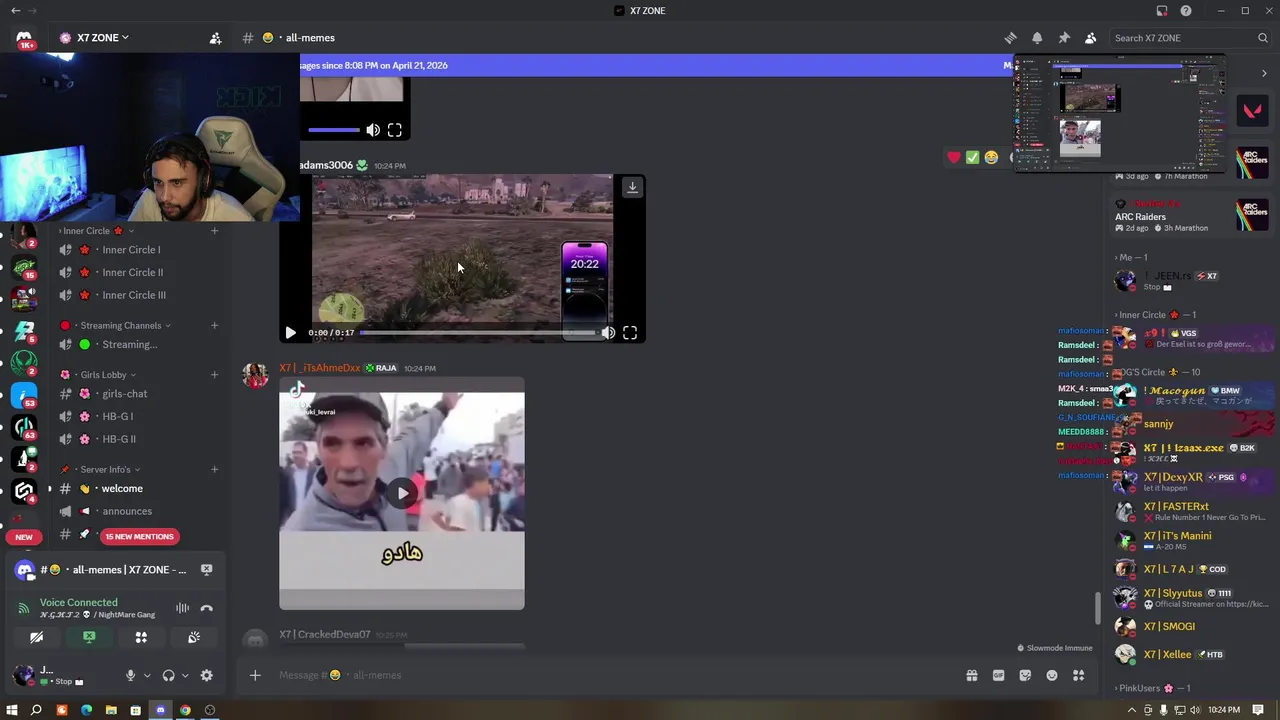The image size is (1280, 720).
Task: Mute the adams3006 video volume
Action: point(608,333)
